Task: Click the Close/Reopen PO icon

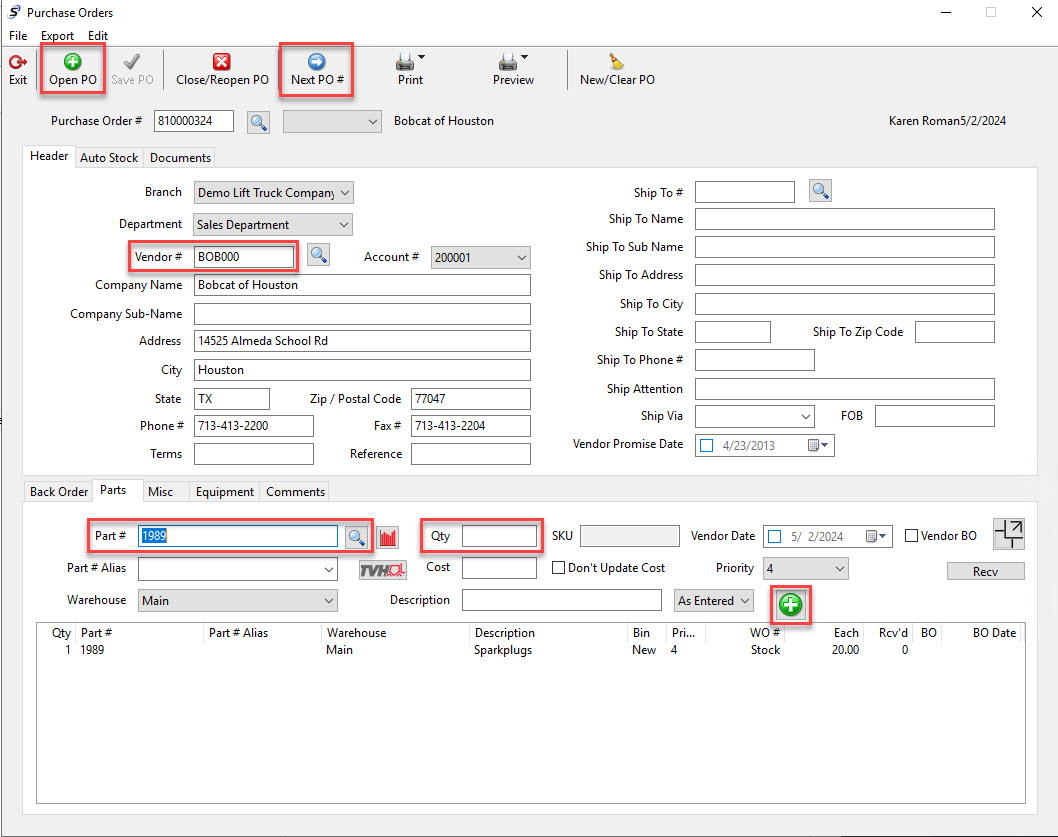Action: tap(221, 62)
